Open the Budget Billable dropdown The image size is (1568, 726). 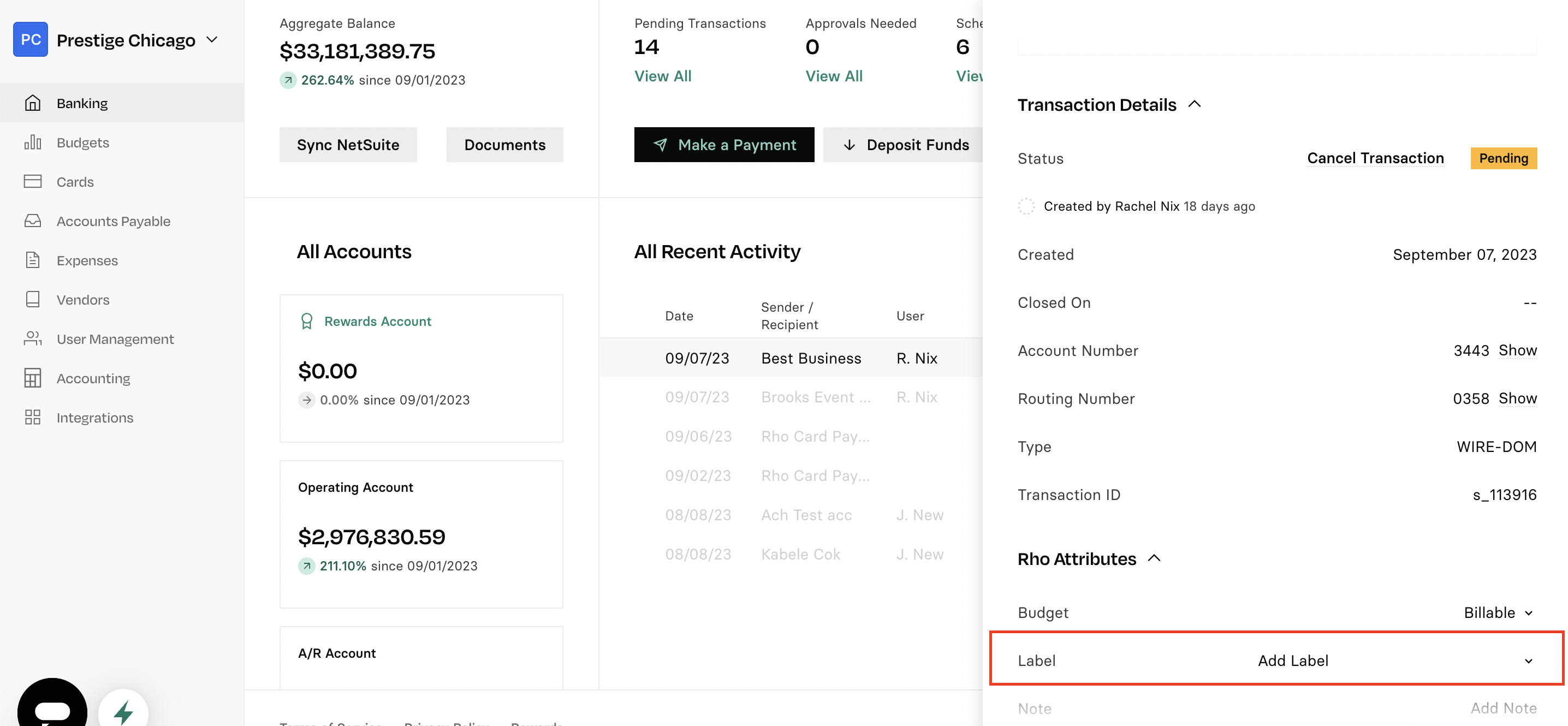tap(1499, 612)
